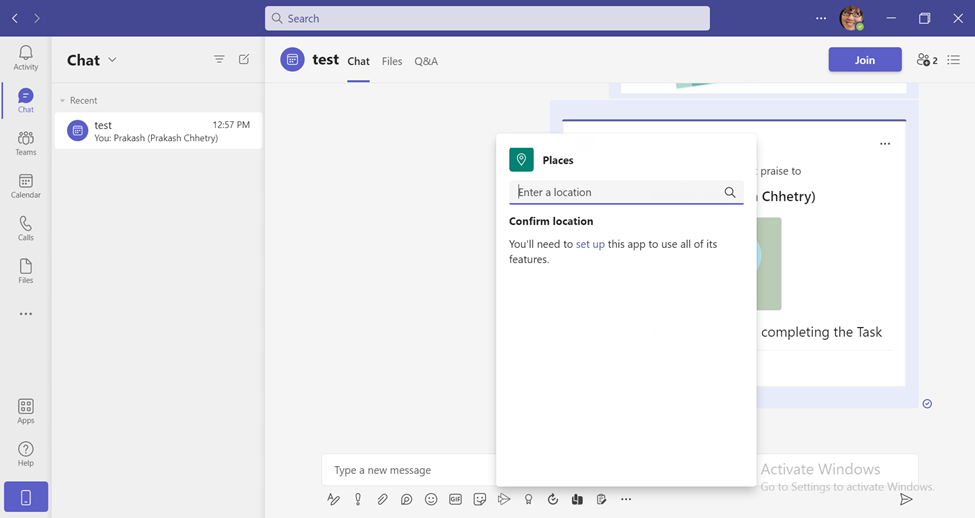Open the meeting notes list icon
975x518 pixels.
(x=954, y=60)
